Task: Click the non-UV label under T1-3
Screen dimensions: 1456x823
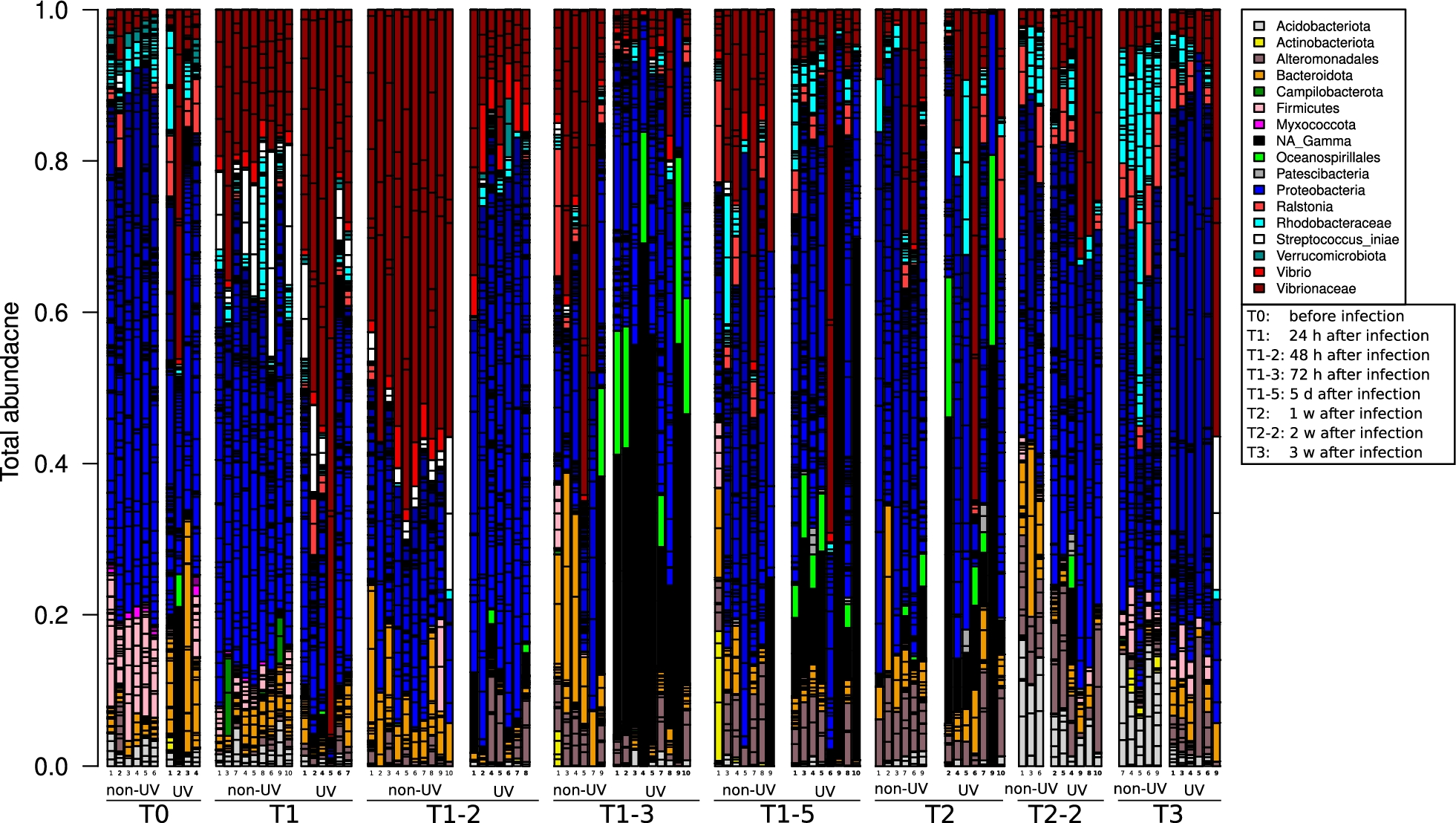Action: click(580, 790)
